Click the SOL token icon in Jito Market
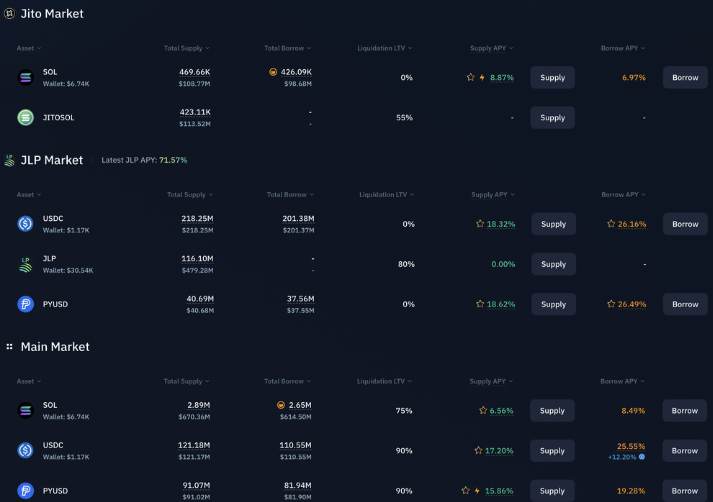This screenshot has width=713, height=502. coord(25,78)
